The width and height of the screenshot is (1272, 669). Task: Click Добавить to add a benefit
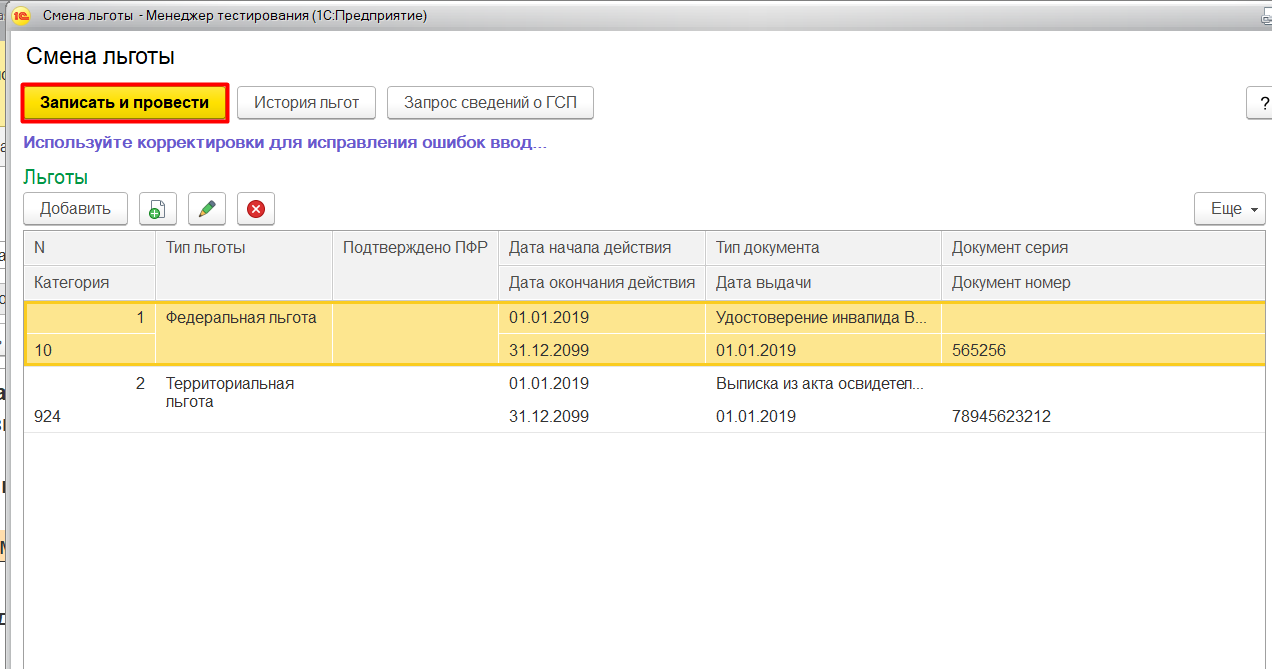(75, 209)
